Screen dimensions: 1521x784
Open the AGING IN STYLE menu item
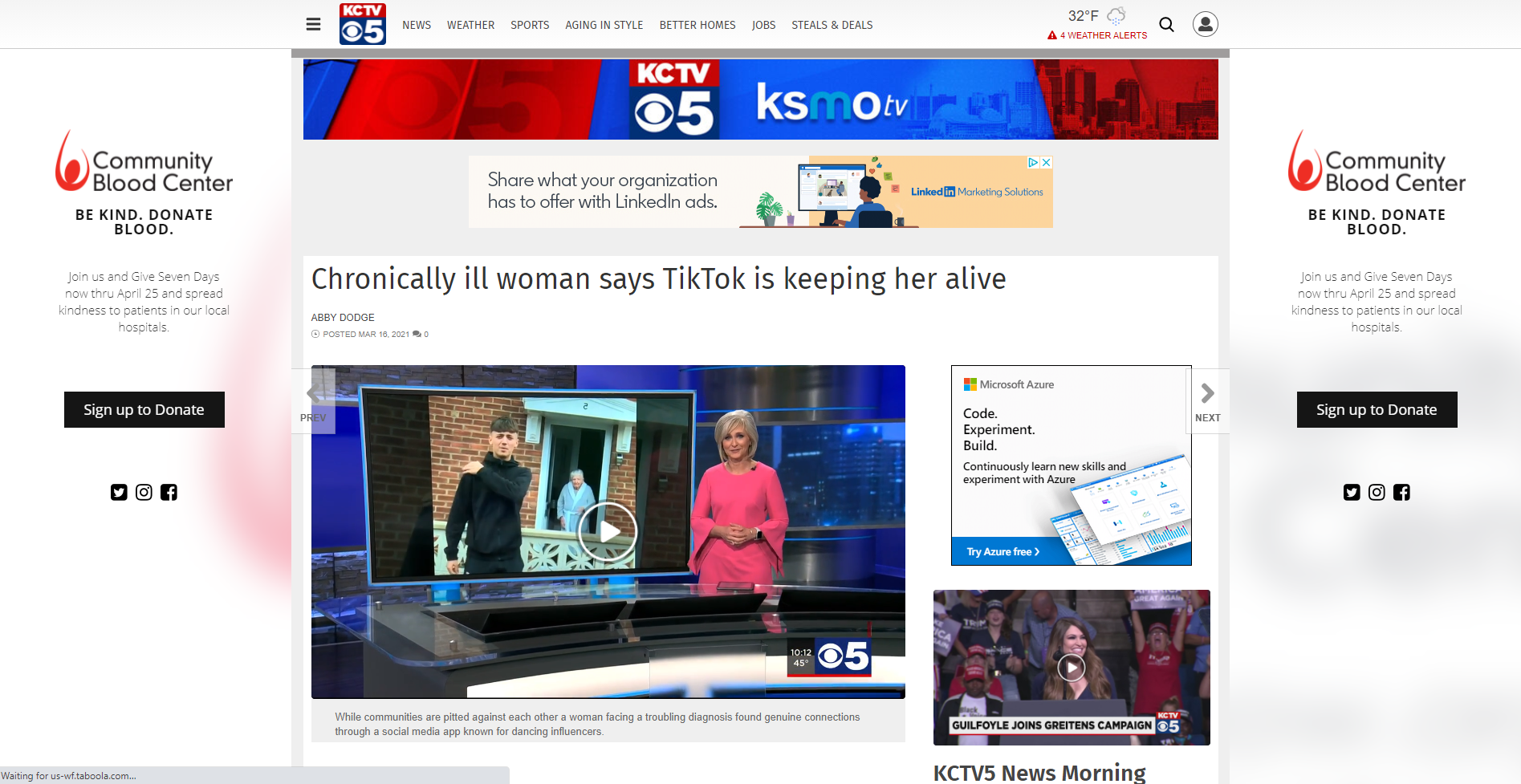click(x=604, y=25)
